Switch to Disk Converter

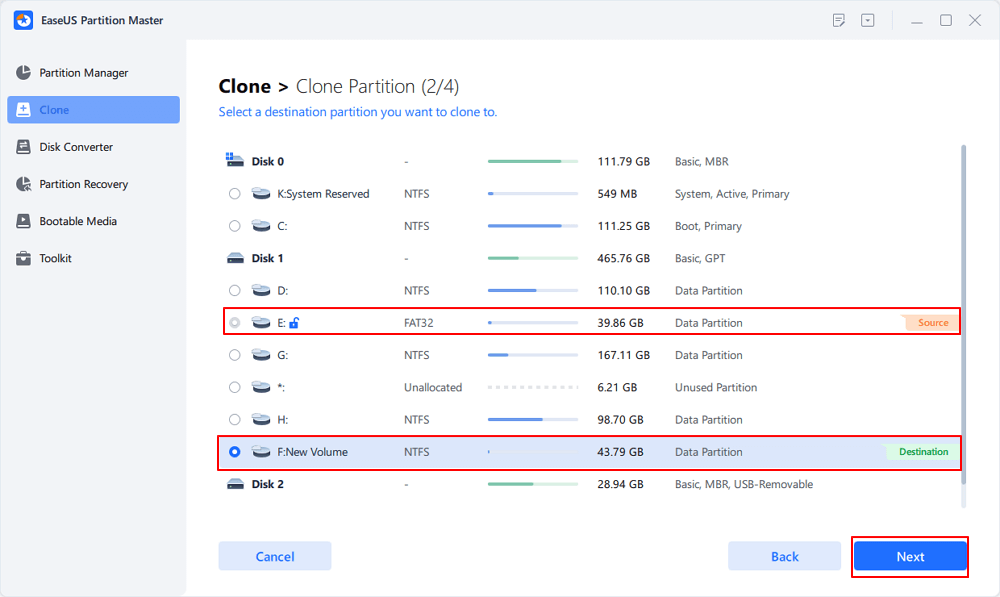coord(93,147)
